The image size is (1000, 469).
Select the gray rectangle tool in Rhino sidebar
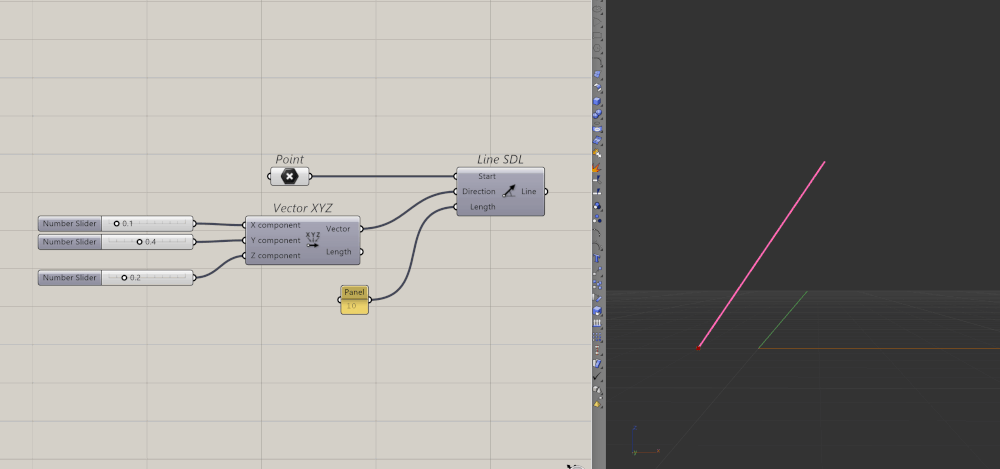pyautogui.click(x=598, y=36)
